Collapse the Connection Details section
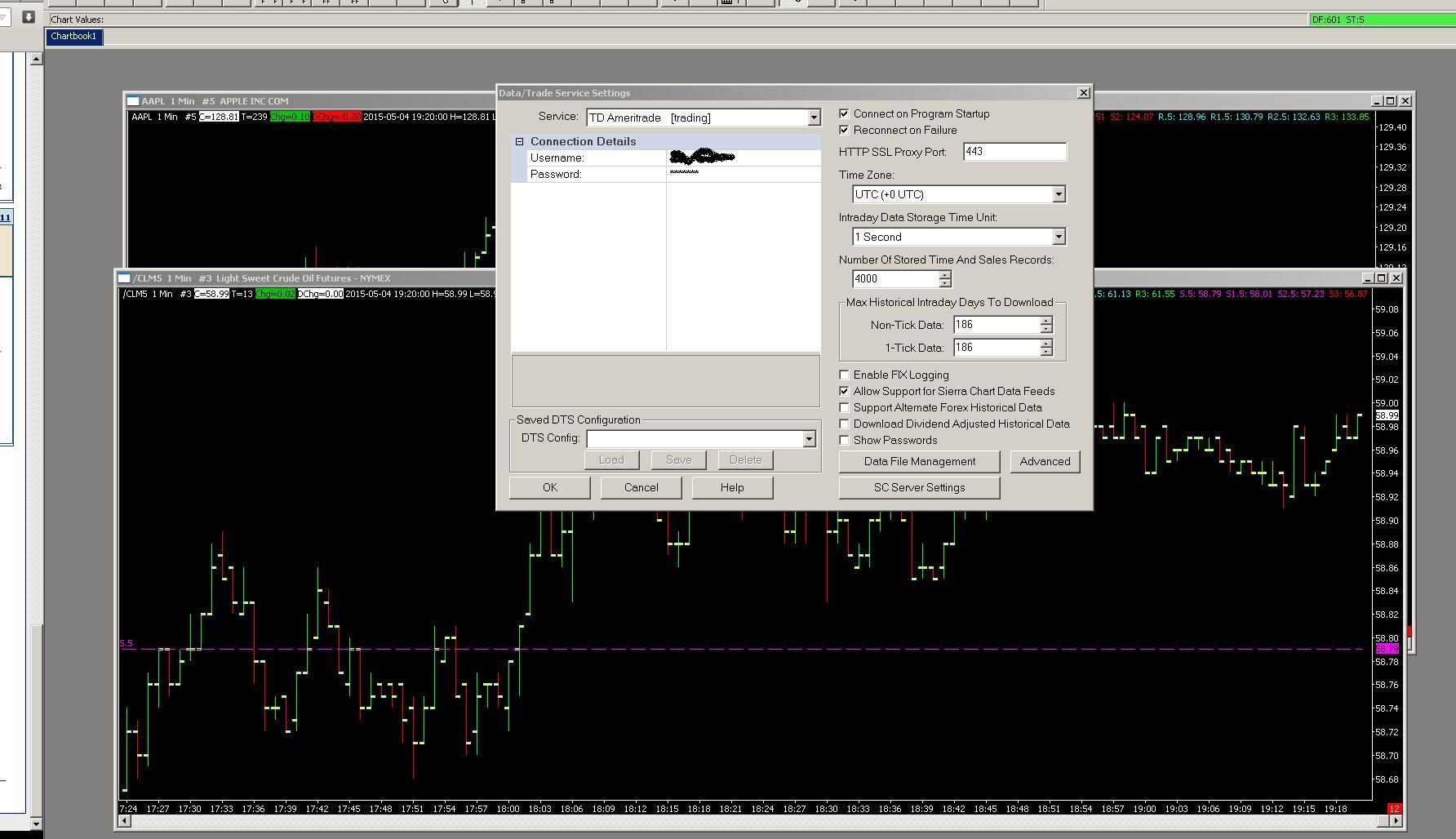 [x=519, y=142]
